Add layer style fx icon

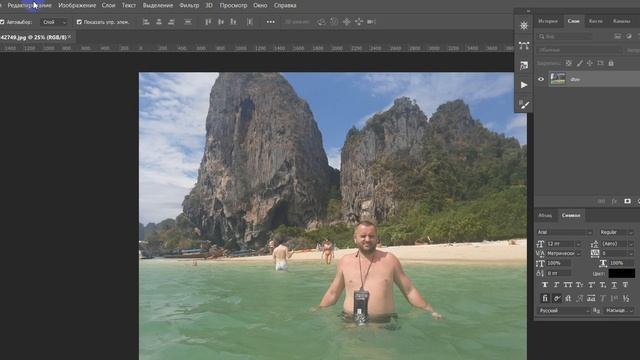614,201
